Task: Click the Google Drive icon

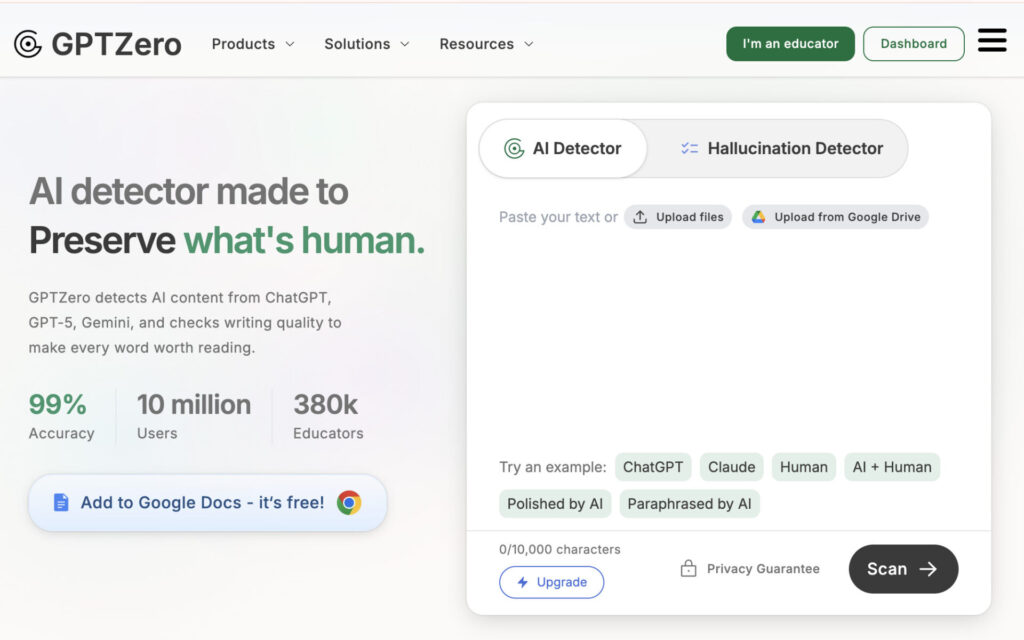Action: point(759,217)
